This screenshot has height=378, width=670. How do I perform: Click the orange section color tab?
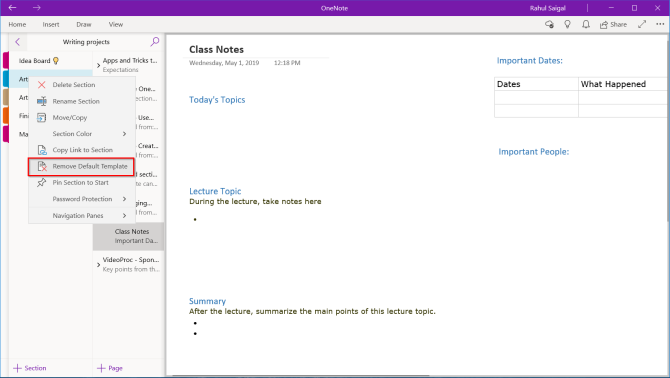[x=6, y=115]
